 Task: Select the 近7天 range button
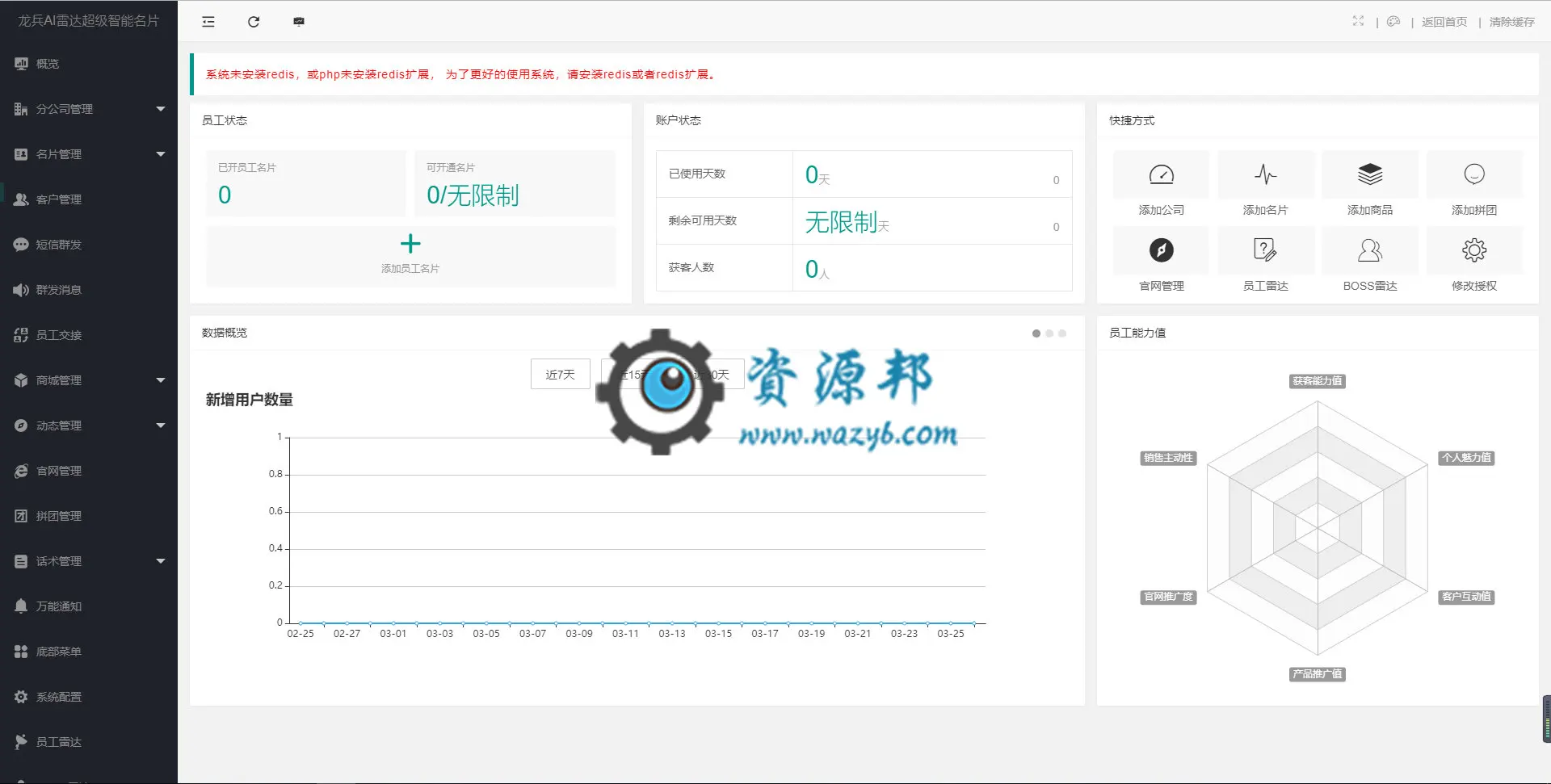[x=561, y=375]
